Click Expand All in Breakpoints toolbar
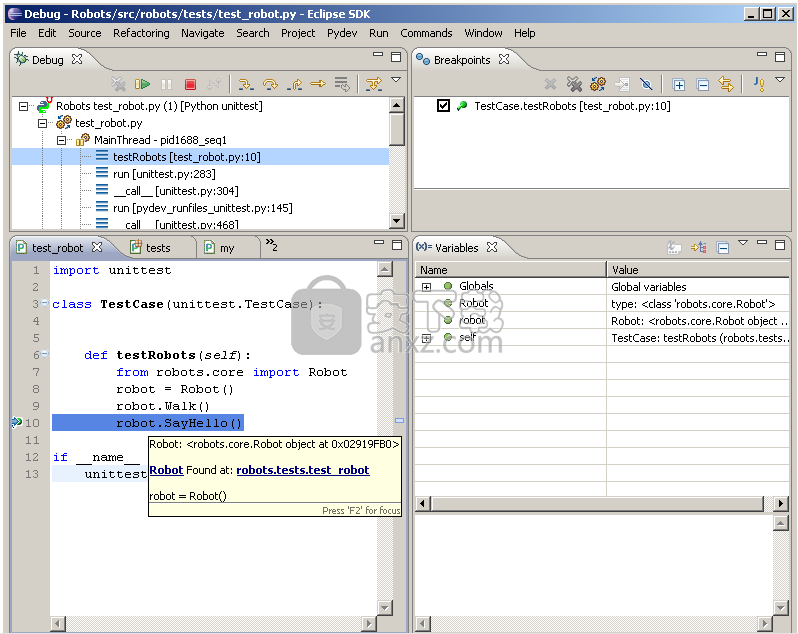This screenshot has height=634, width=798. tap(678, 84)
